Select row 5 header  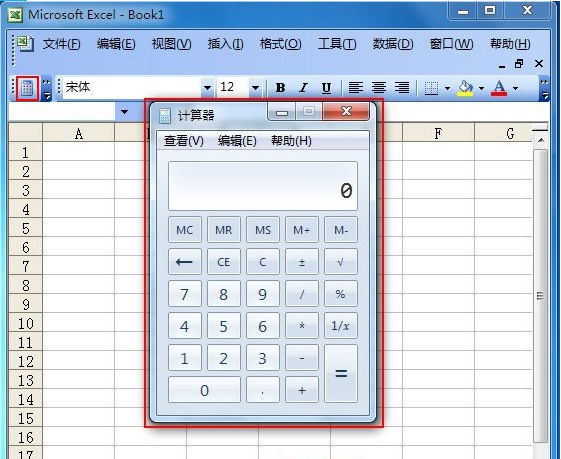click(x=25, y=228)
